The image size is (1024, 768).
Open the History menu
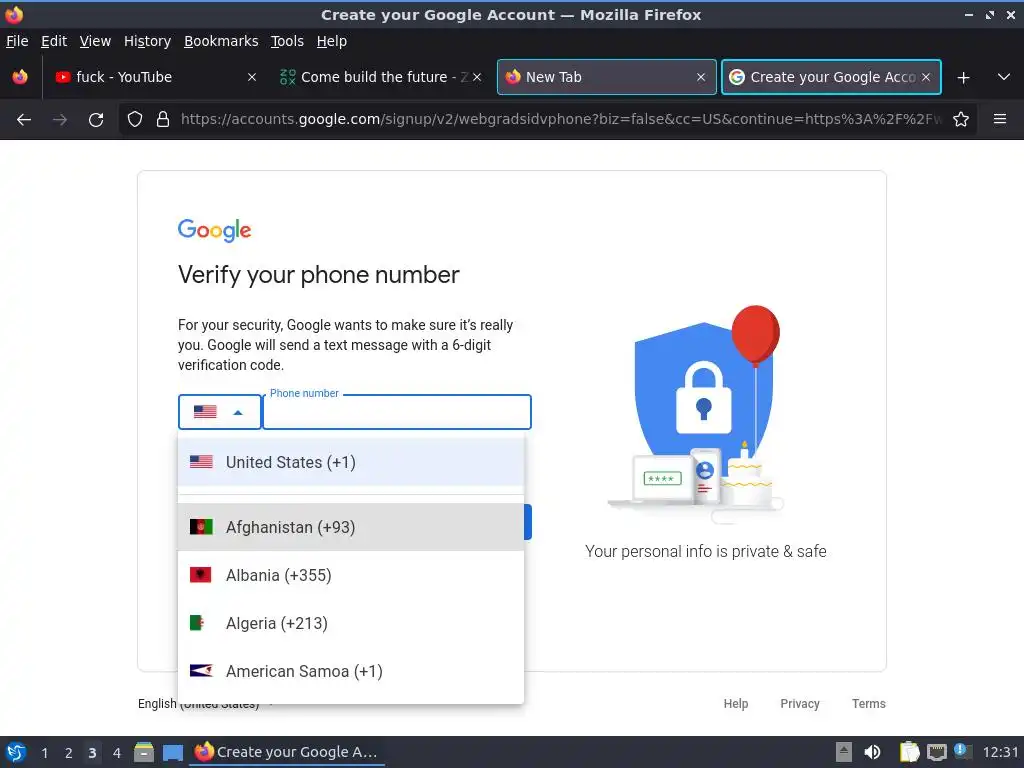tap(147, 41)
